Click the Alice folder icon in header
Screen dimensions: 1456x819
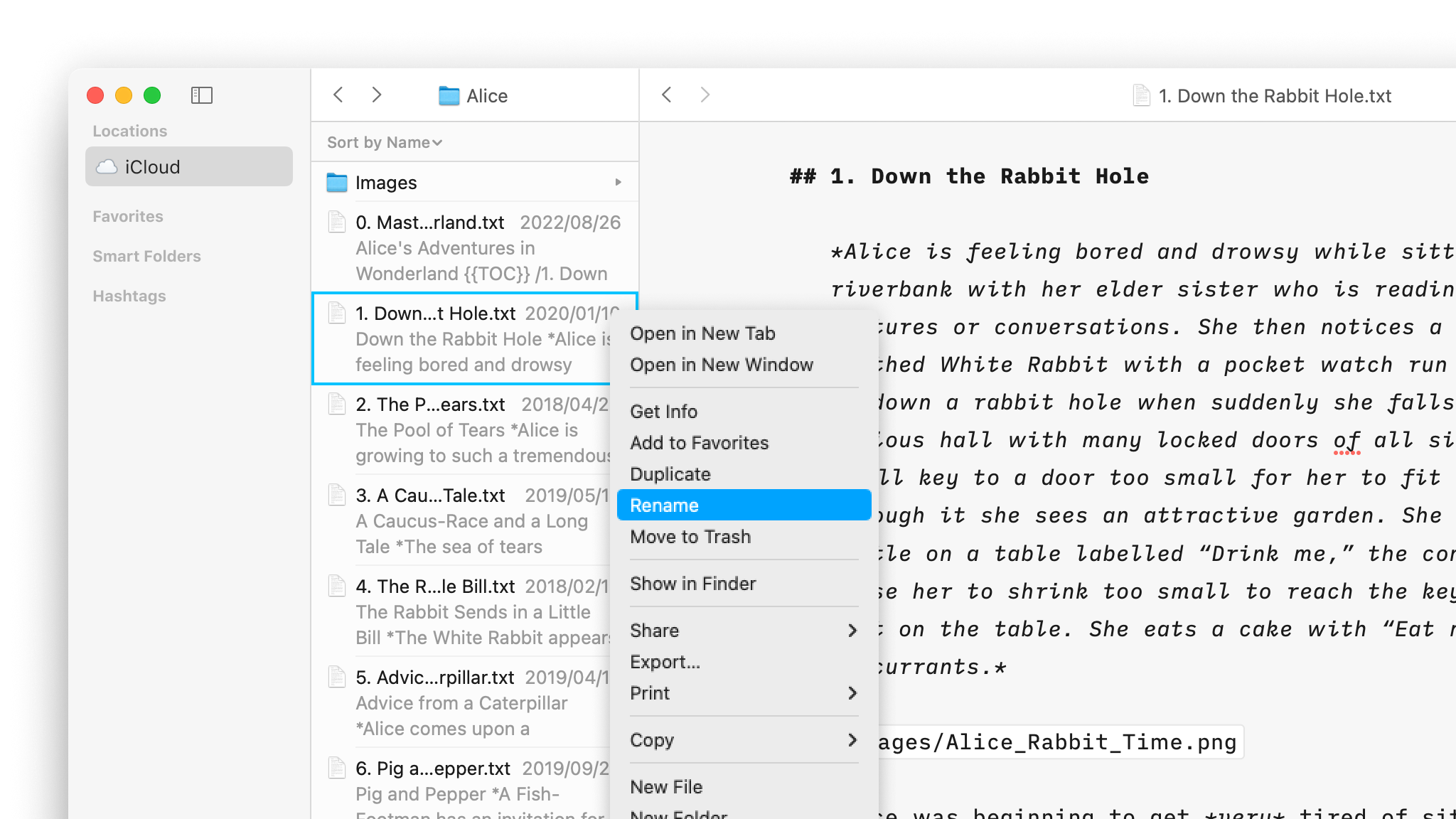pos(449,96)
